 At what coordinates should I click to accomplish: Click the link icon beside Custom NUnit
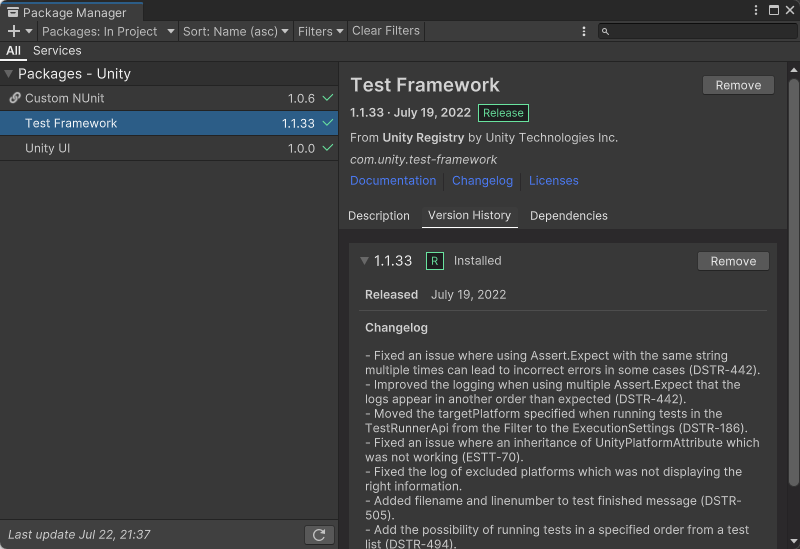pos(15,98)
